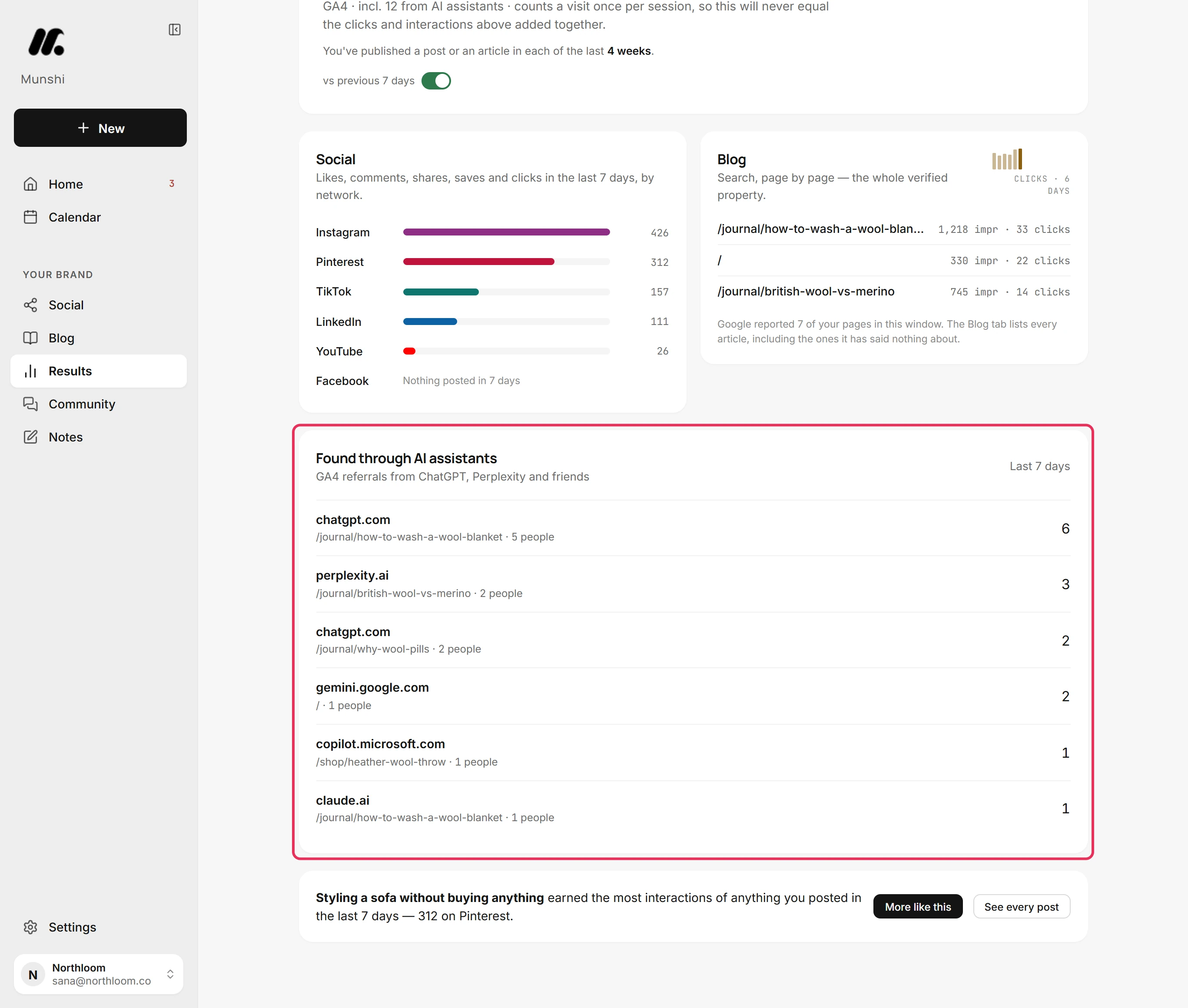The width and height of the screenshot is (1188, 1008).
Task: Click the "Last 7 days" label
Action: coord(1039,466)
